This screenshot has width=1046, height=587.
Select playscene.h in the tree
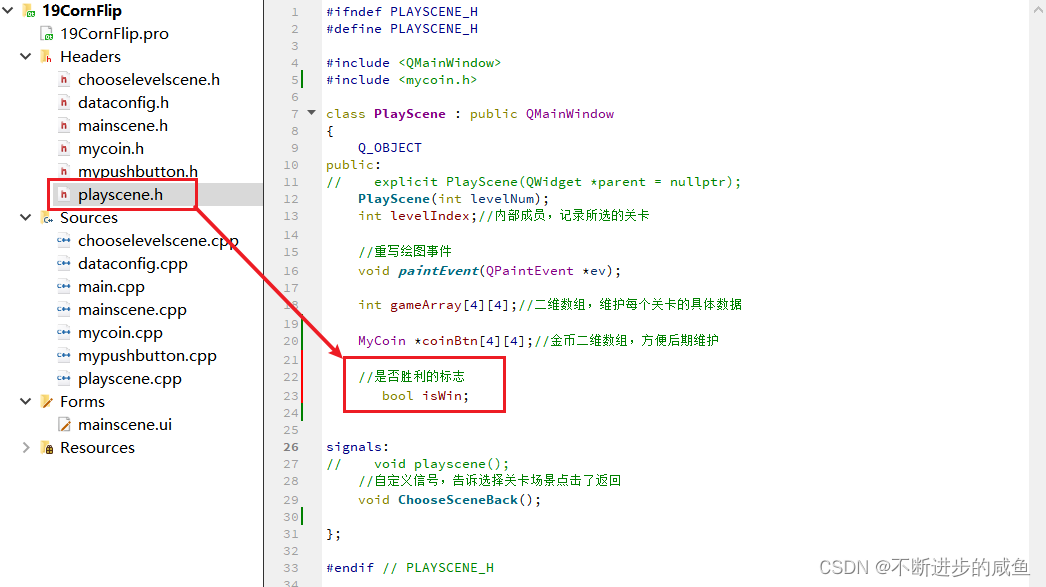[x=120, y=195]
